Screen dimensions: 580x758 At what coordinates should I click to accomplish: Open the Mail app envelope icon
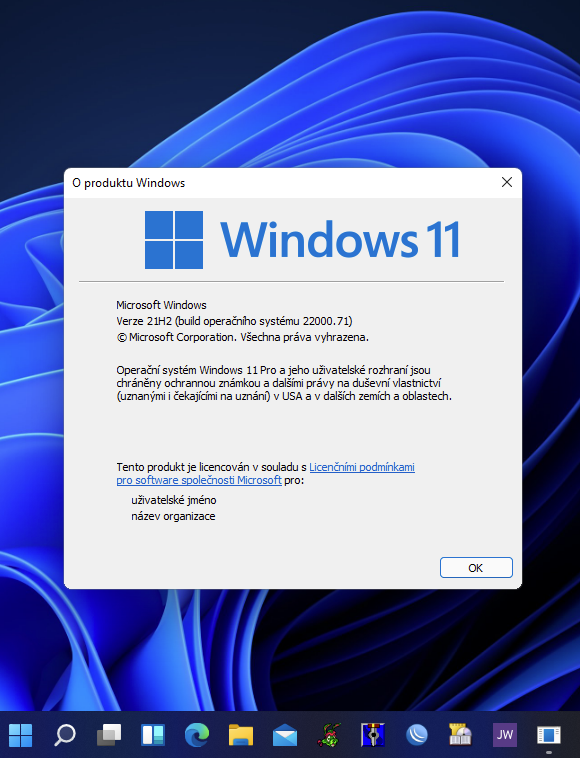point(285,735)
